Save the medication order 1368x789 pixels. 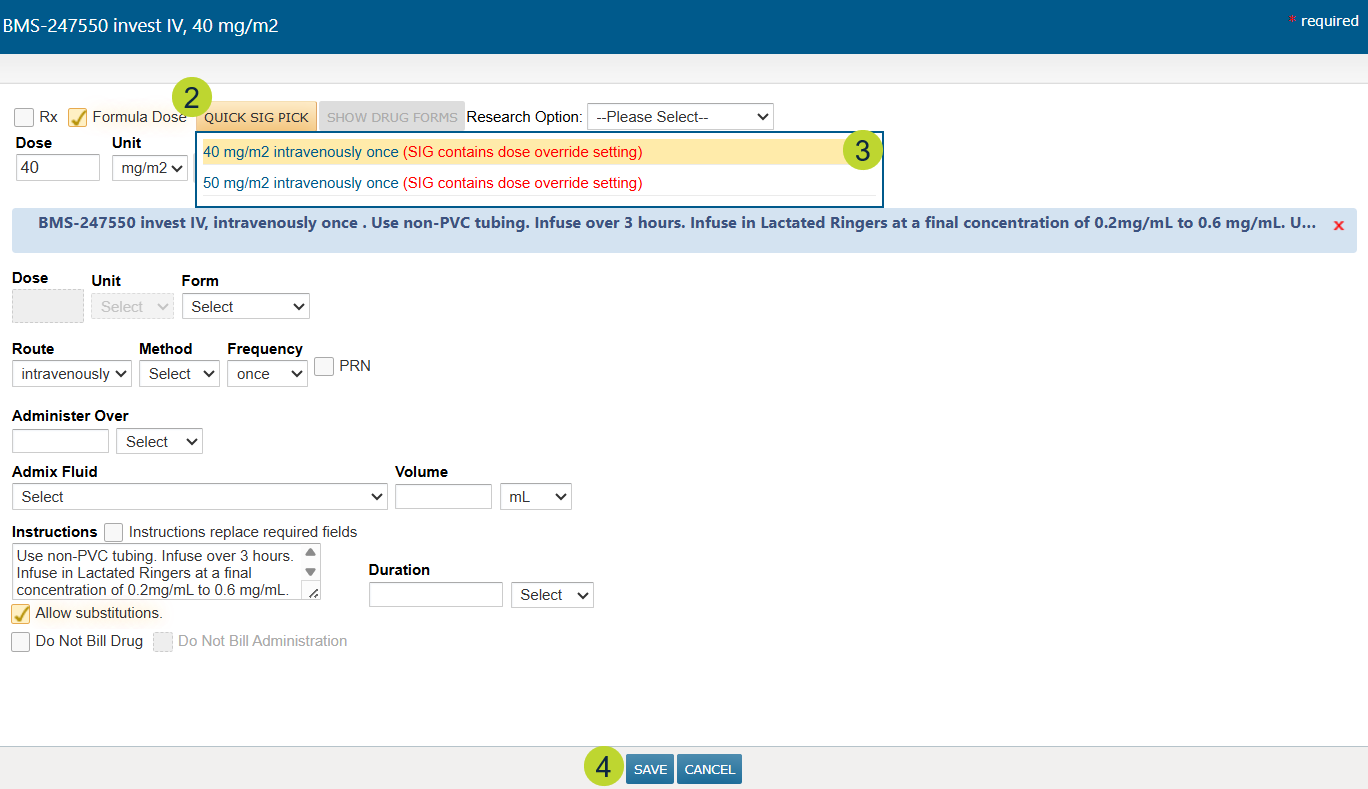click(650, 769)
